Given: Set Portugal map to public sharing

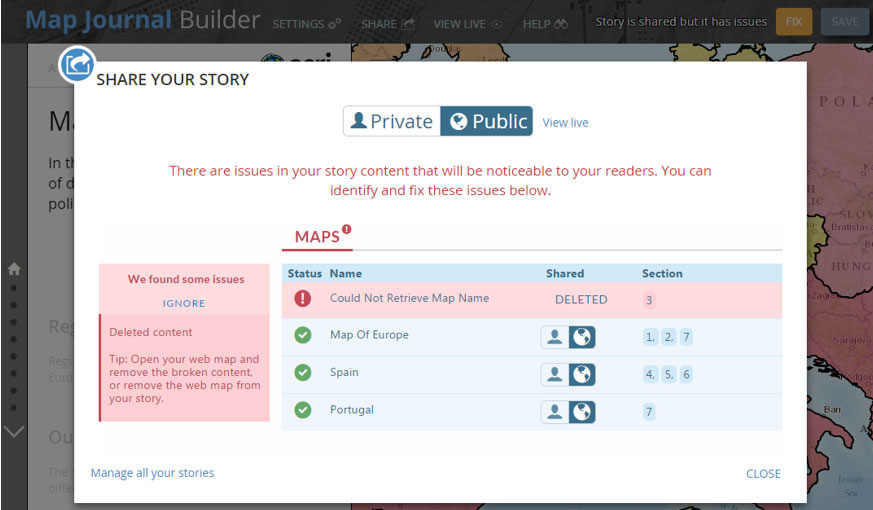Looking at the screenshot, I should tap(582, 412).
